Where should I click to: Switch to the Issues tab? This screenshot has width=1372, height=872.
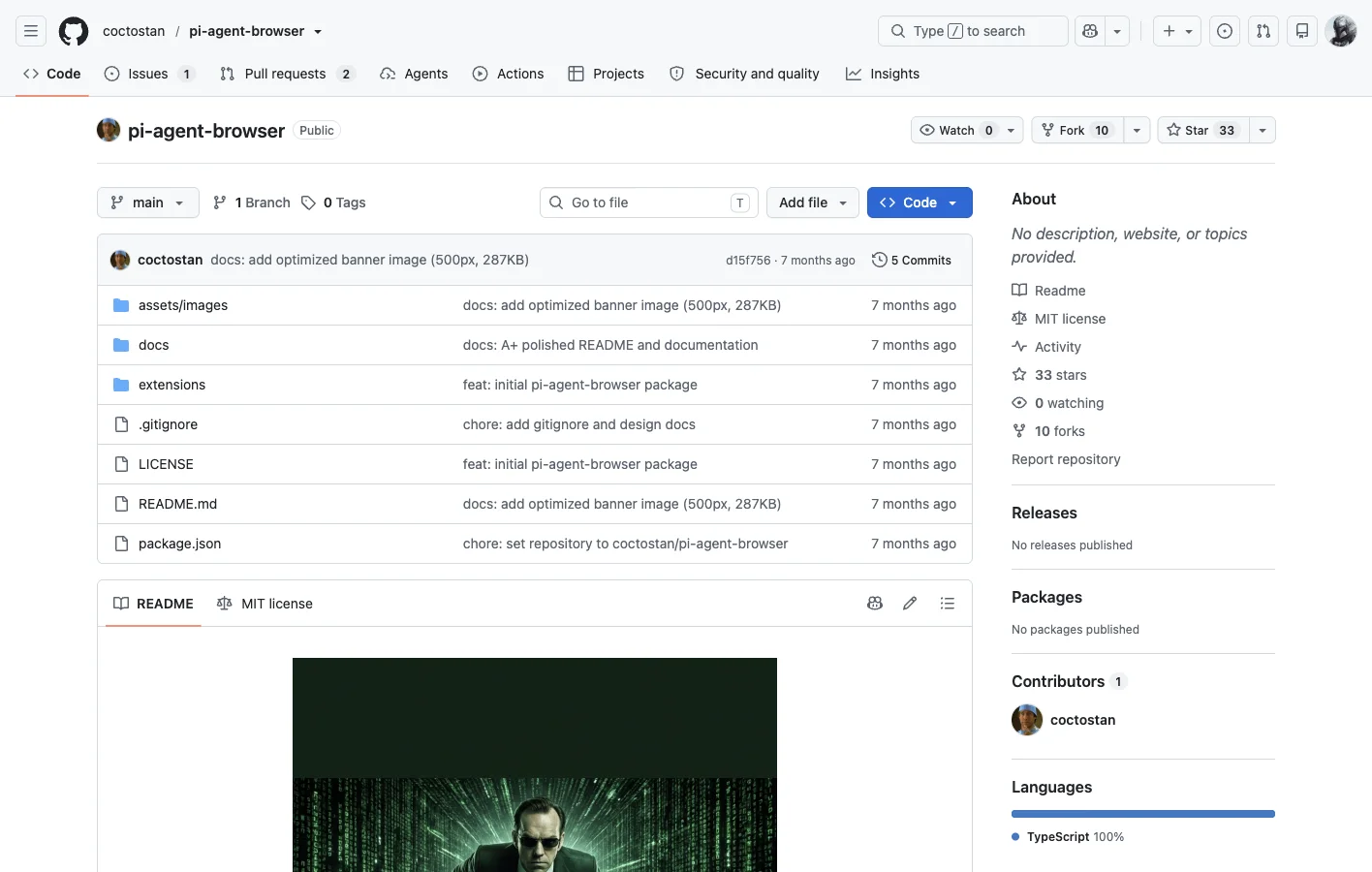point(149,74)
